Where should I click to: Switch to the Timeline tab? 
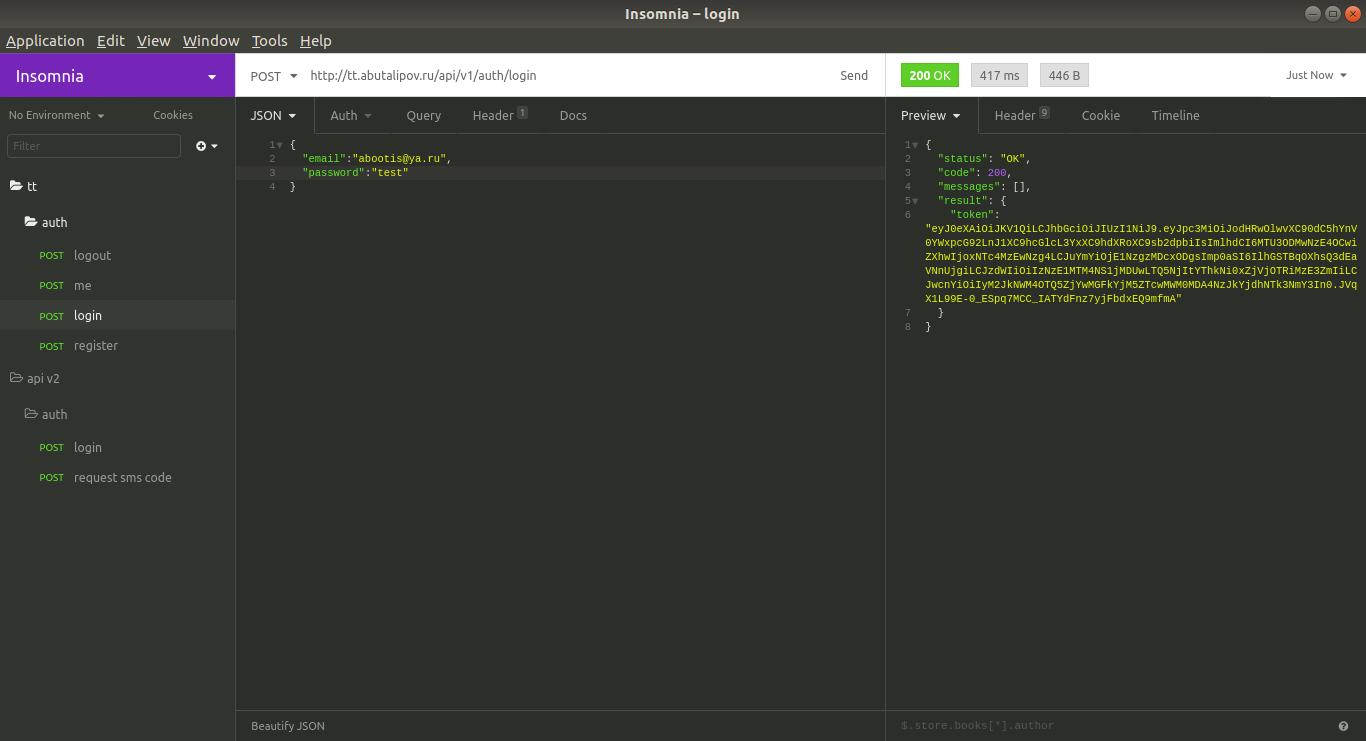click(1175, 115)
